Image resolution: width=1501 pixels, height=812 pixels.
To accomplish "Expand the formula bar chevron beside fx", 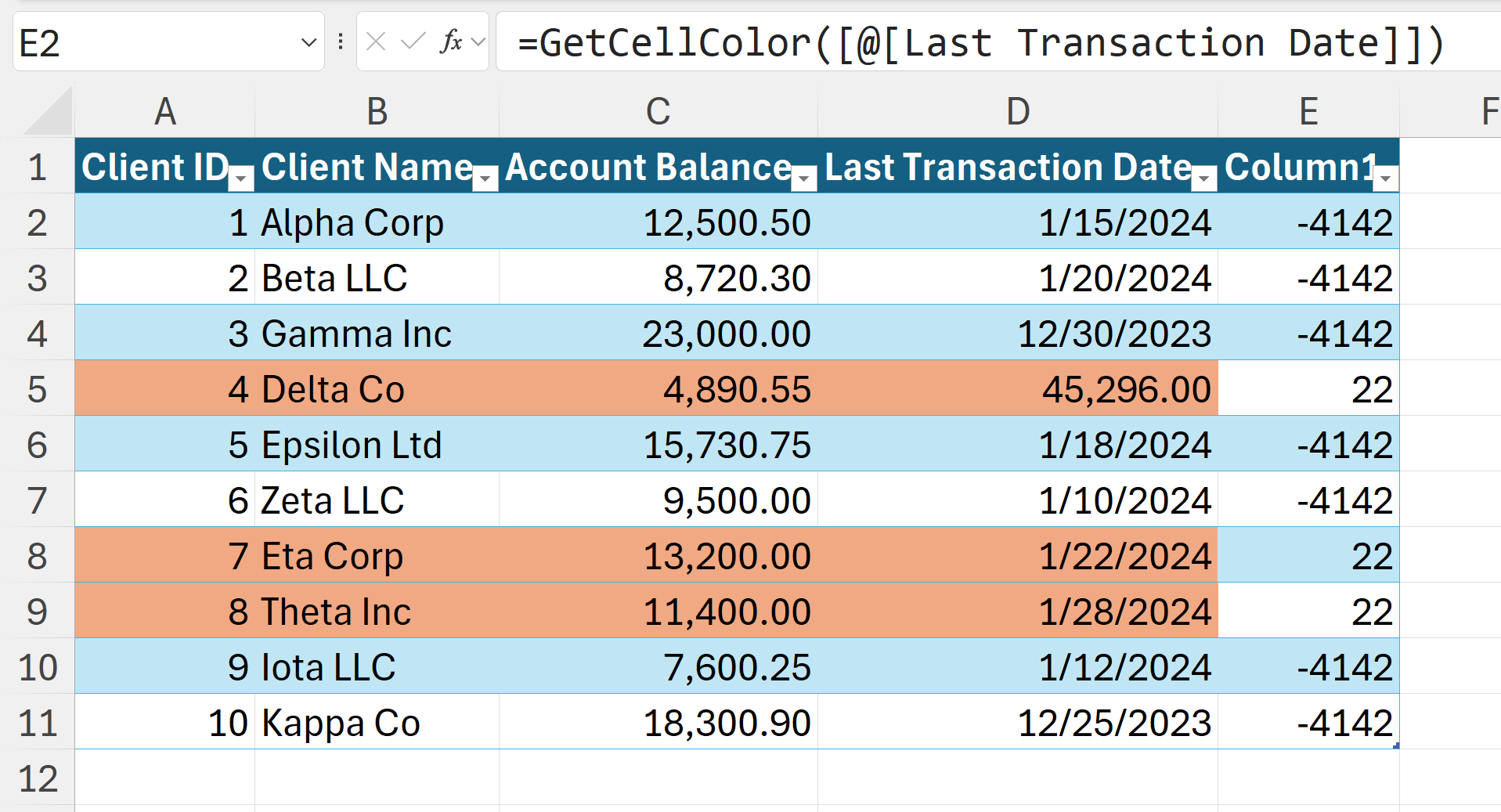I will pos(478,42).
